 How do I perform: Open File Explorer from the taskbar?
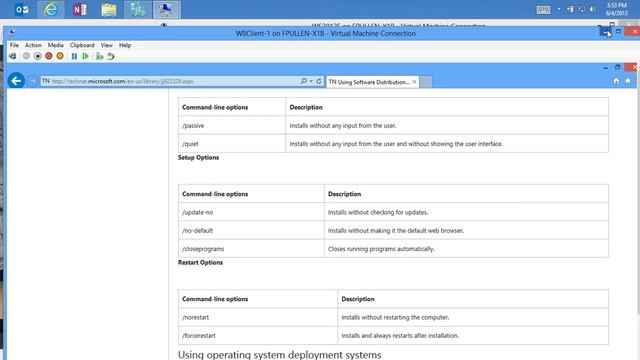(109, 9)
